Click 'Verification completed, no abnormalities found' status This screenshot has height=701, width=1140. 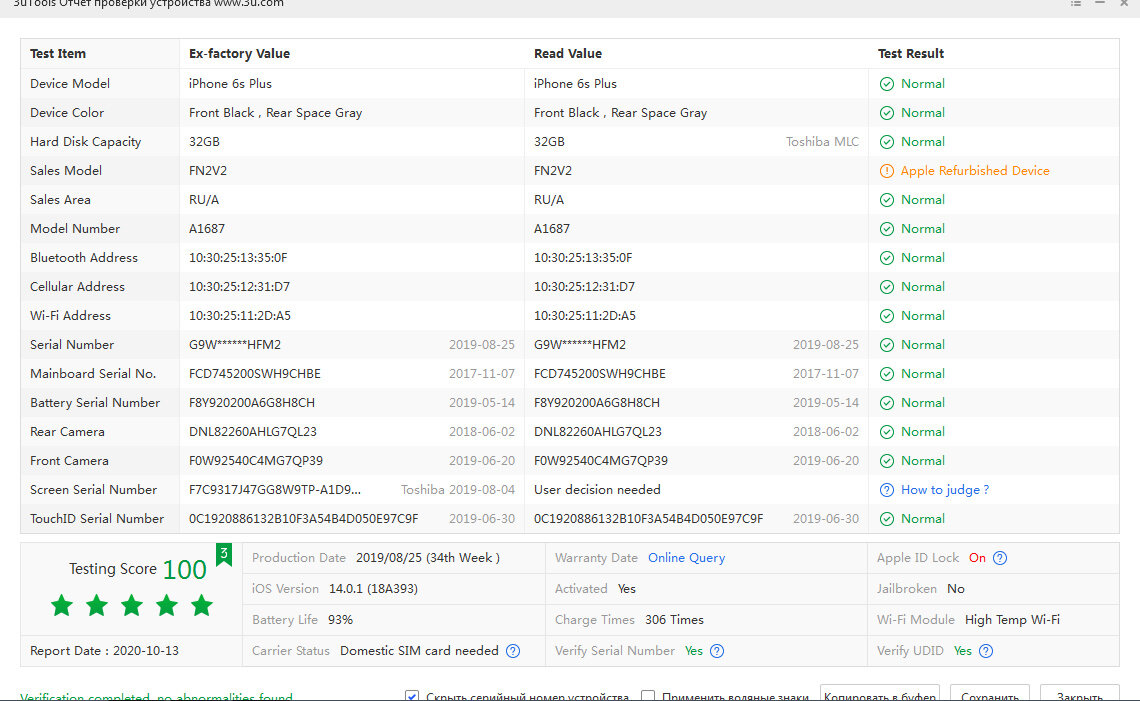tap(156, 697)
